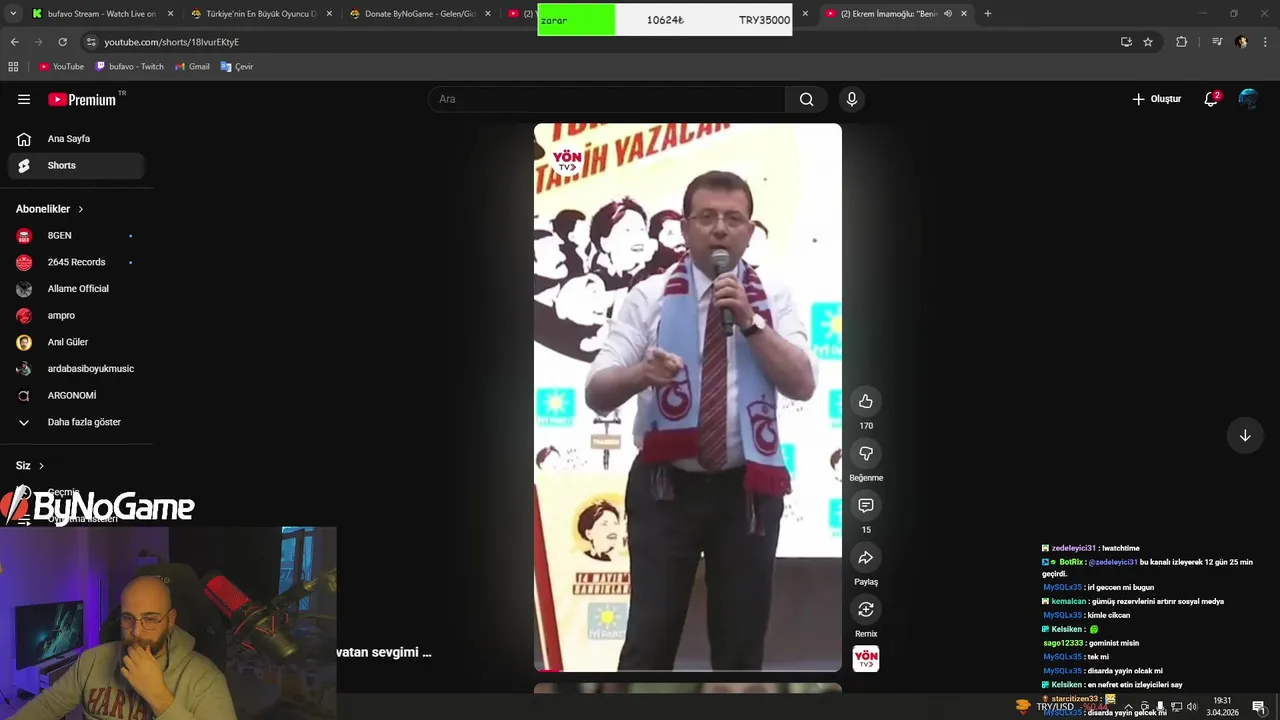This screenshot has height=720, width=1280.
Task: Open the Chrome apps grid in bookmarks bar
Action: point(13,67)
